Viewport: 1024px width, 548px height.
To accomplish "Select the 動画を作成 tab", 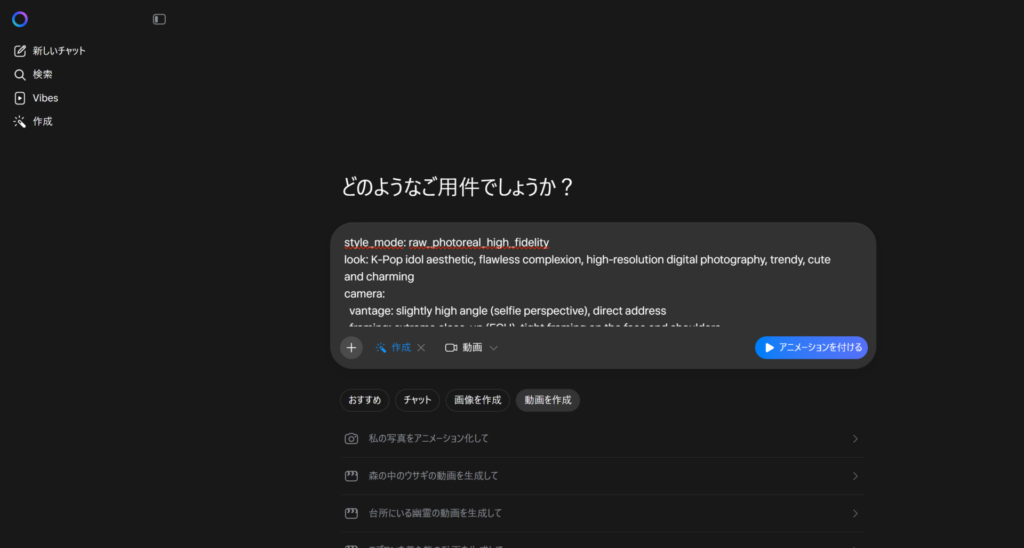I will 547,400.
